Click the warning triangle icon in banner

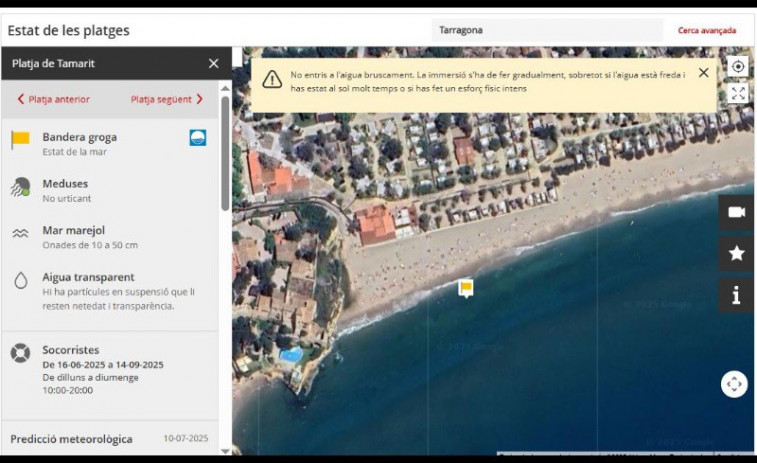coord(272,79)
